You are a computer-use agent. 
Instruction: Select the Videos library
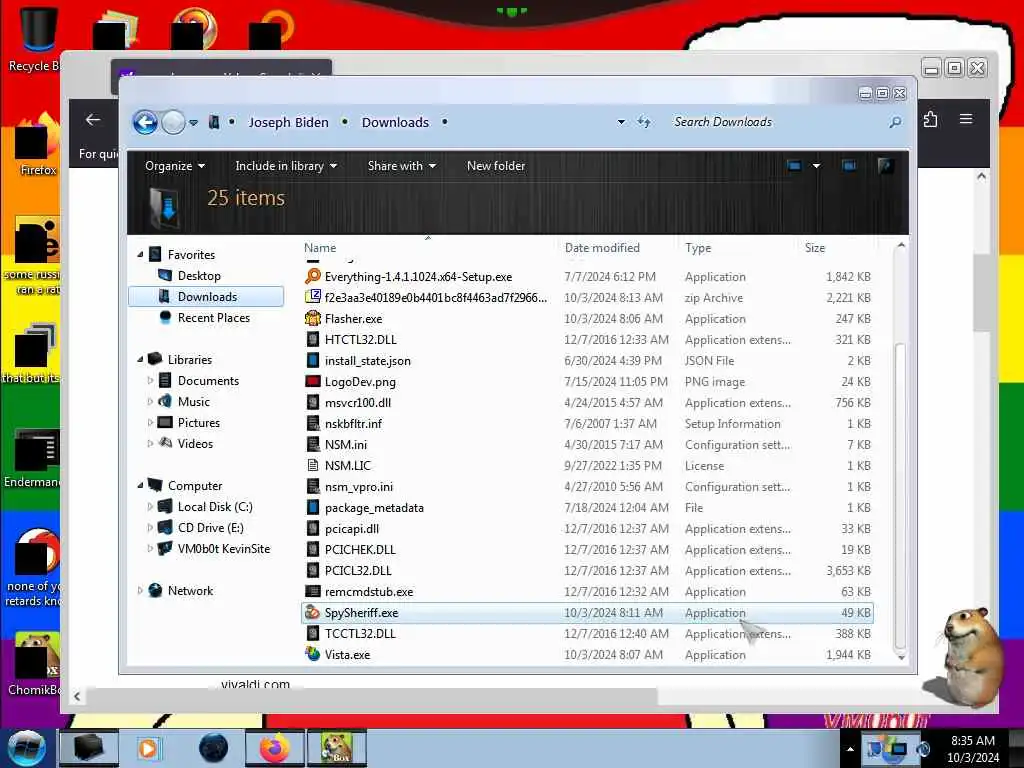tap(195, 443)
